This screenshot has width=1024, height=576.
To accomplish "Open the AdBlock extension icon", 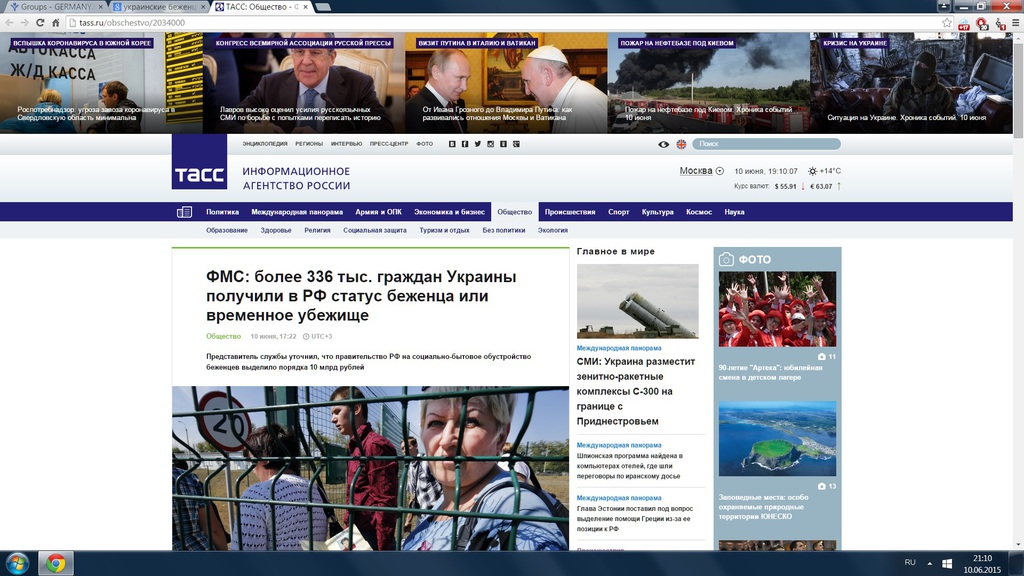I will pyautogui.click(x=982, y=24).
